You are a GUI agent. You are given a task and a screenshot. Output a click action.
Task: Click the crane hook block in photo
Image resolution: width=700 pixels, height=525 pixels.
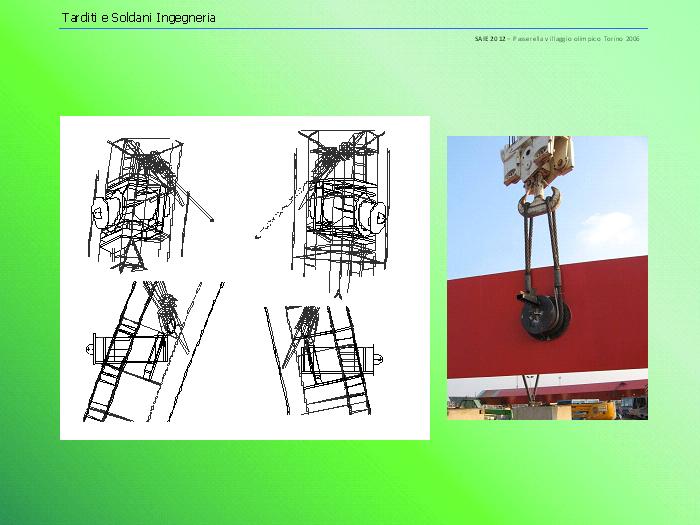[538, 160]
